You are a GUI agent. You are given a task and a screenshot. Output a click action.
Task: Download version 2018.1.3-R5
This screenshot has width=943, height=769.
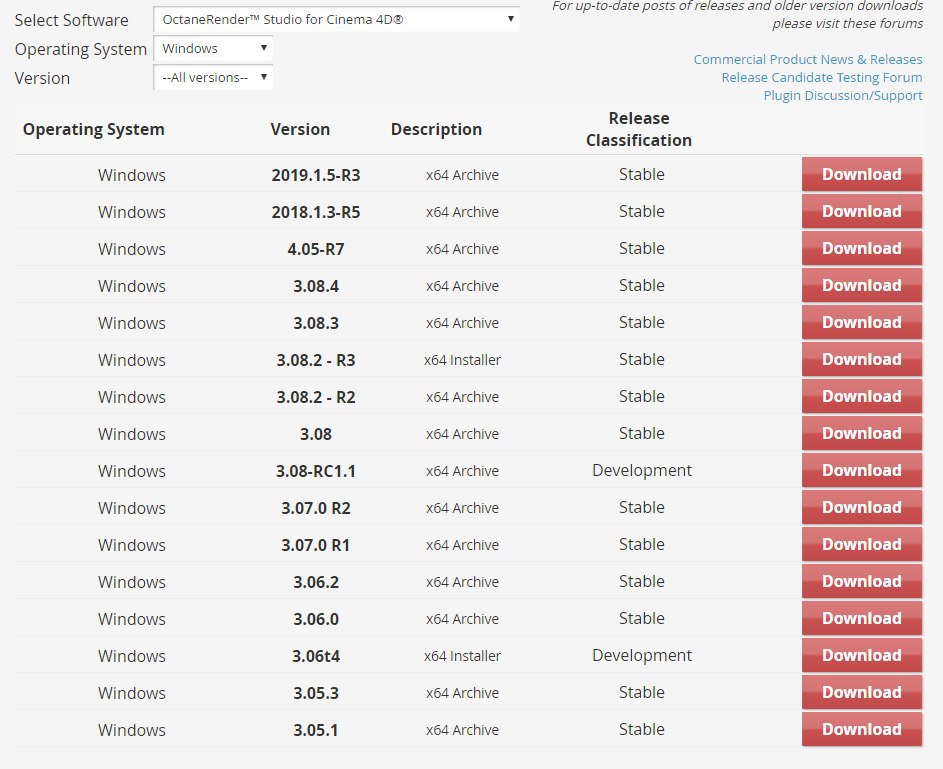click(x=861, y=212)
